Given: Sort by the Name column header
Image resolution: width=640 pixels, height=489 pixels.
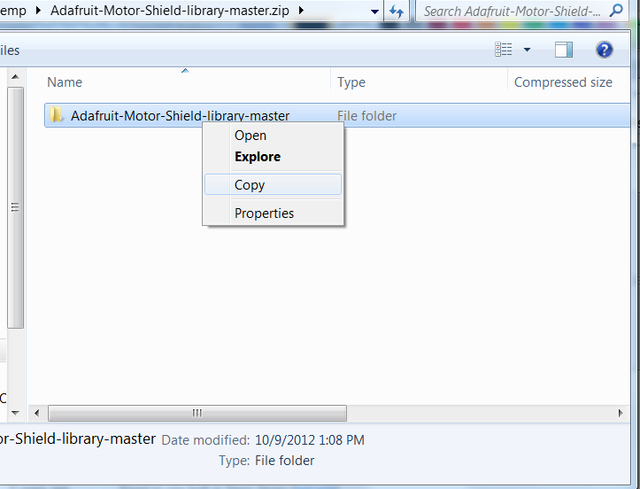Looking at the screenshot, I should (x=65, y=82).
